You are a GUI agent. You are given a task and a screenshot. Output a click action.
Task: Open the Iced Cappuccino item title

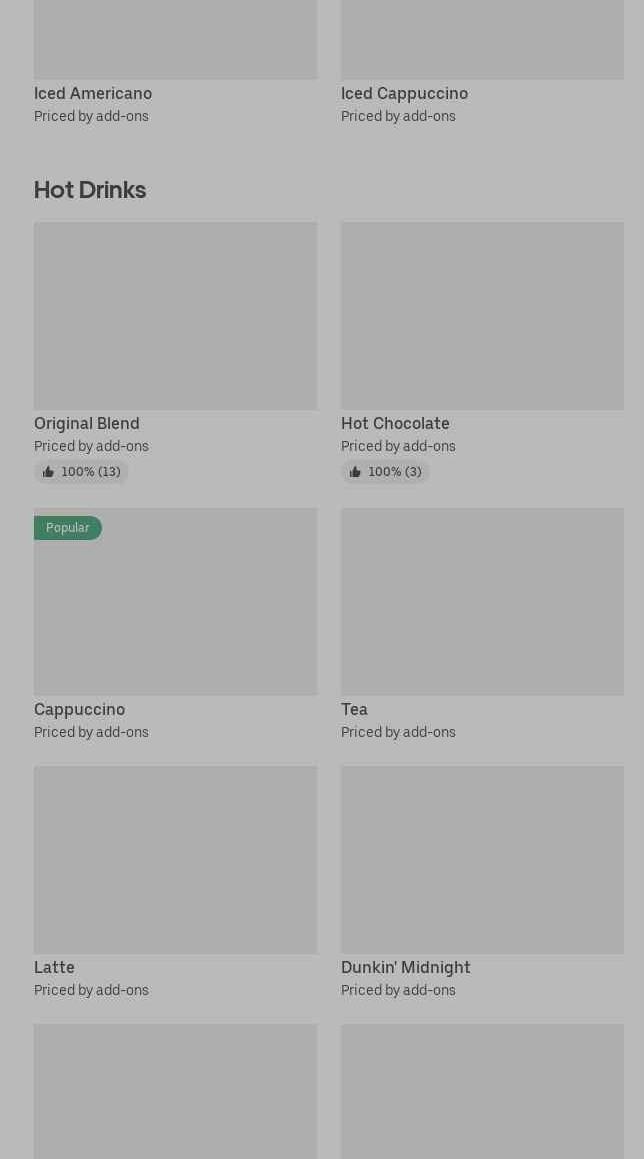coord(404,94)
